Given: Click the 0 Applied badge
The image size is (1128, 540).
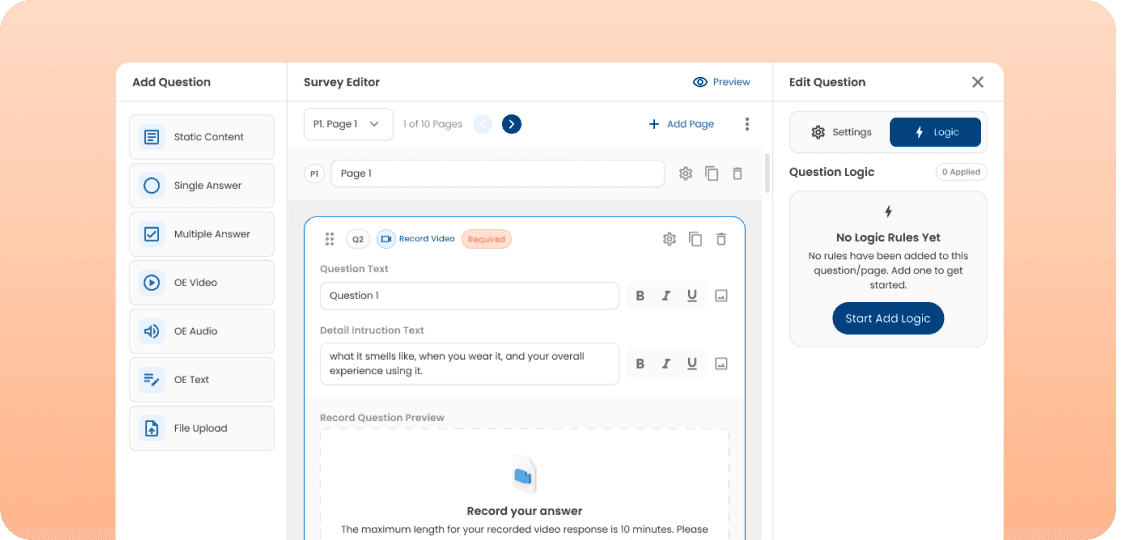Looking at the screenshot, I should pyautogui.click(x=961, y=173).
